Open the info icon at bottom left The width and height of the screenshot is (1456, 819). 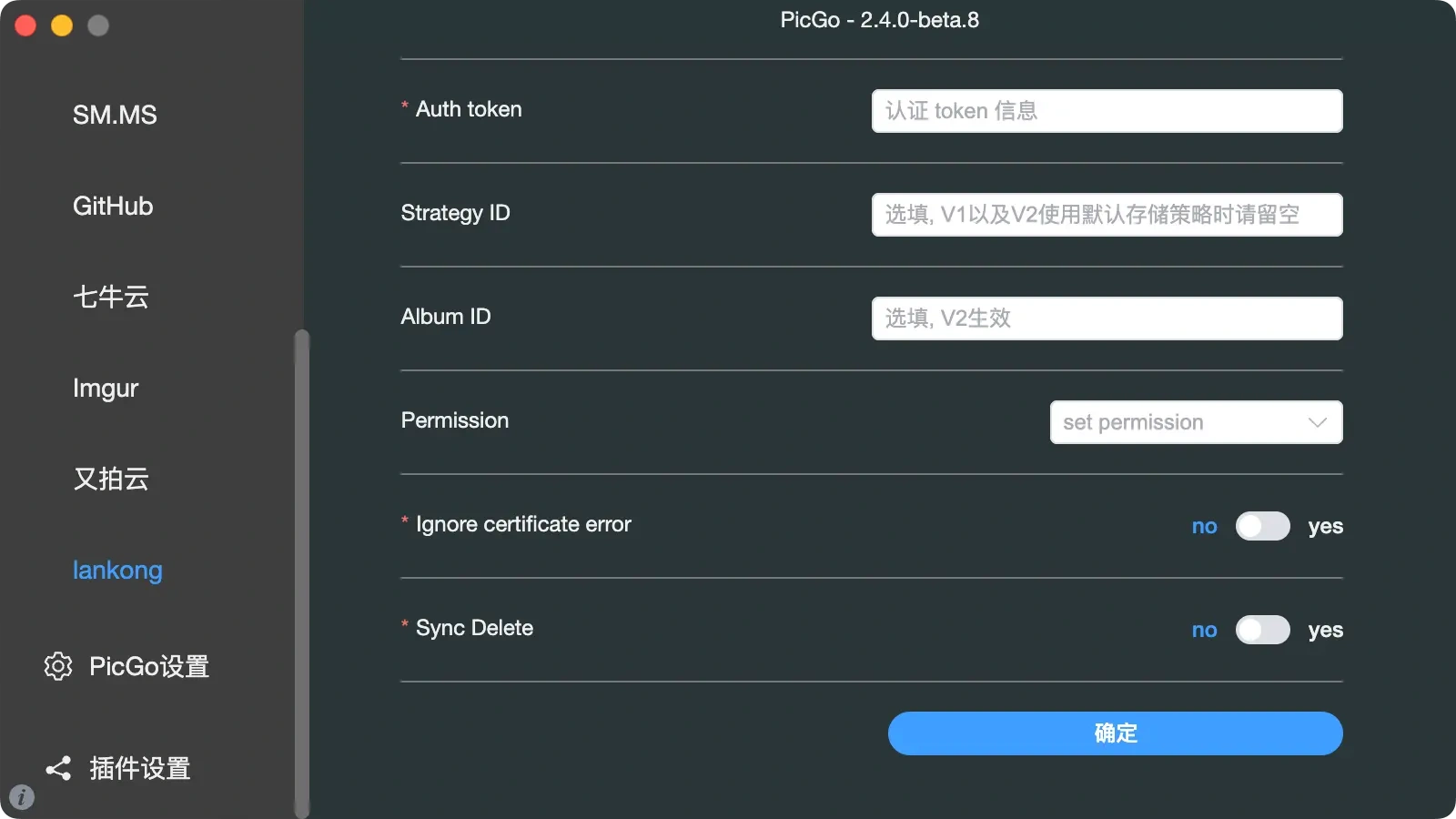(x=22, y=797)
